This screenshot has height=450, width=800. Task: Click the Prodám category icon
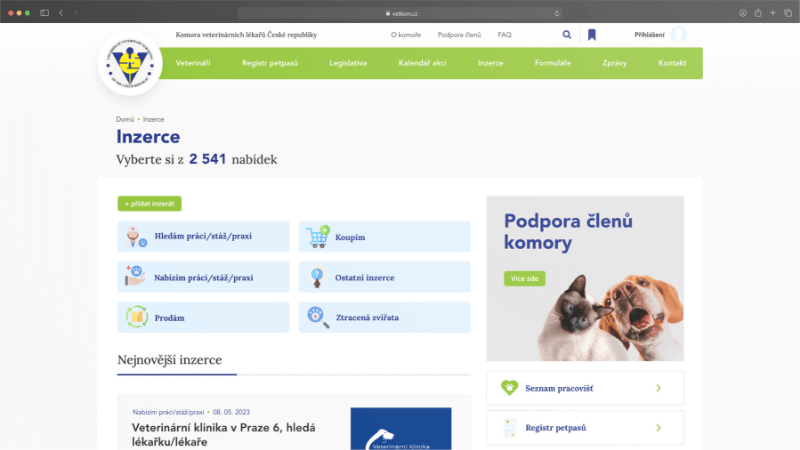[136, 317]
